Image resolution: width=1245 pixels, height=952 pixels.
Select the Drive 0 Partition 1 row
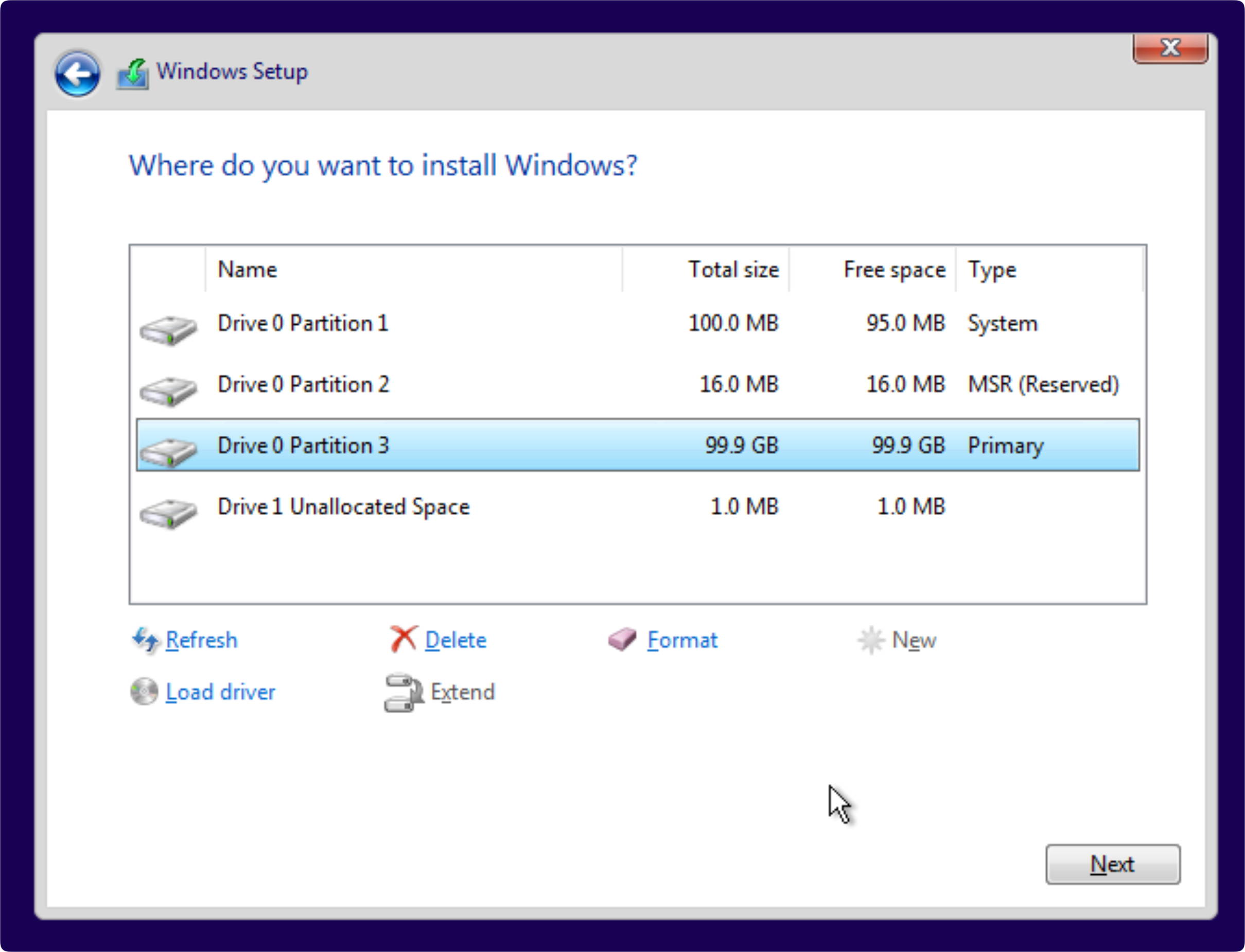point(638,323)
